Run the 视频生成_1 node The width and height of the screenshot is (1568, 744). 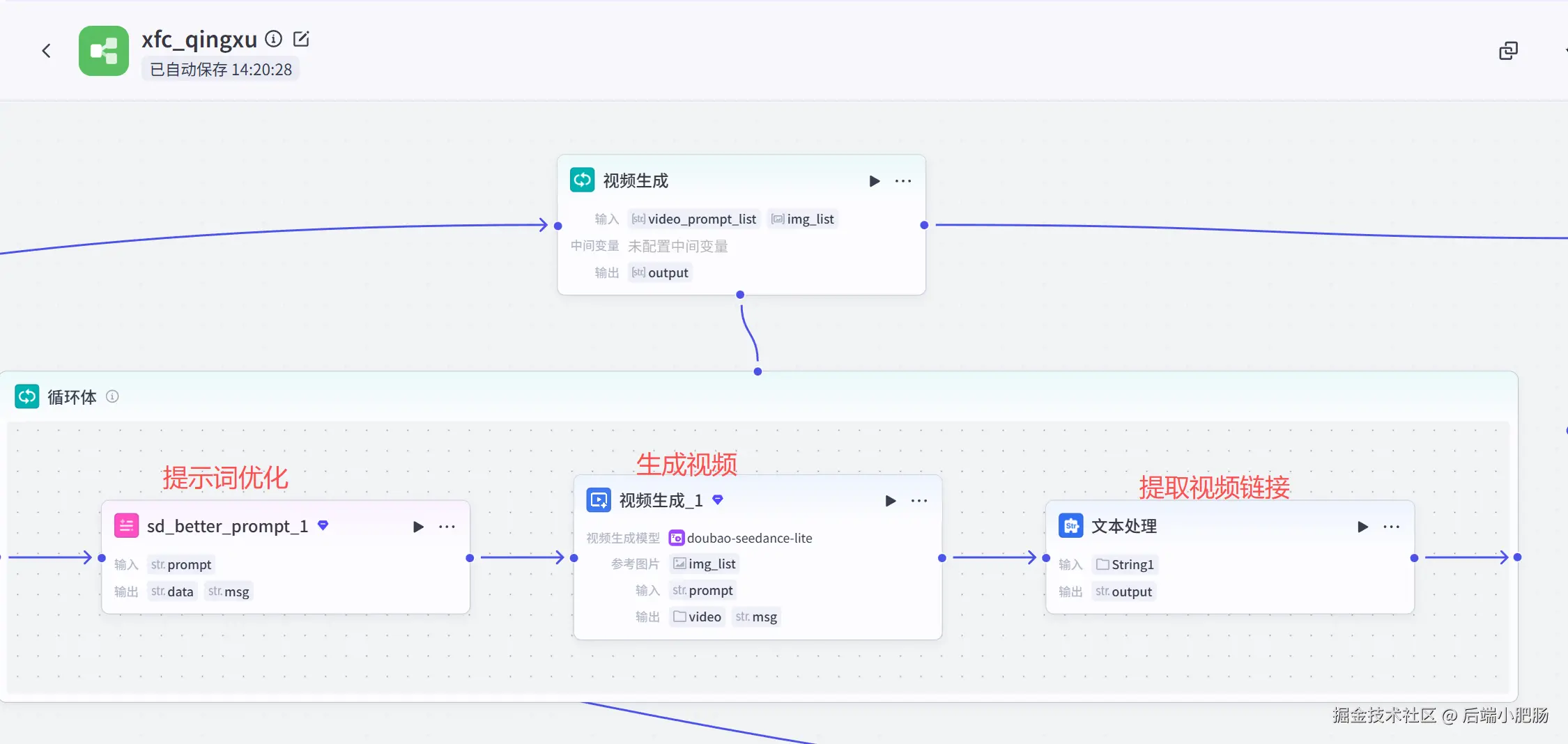[891, 501]
